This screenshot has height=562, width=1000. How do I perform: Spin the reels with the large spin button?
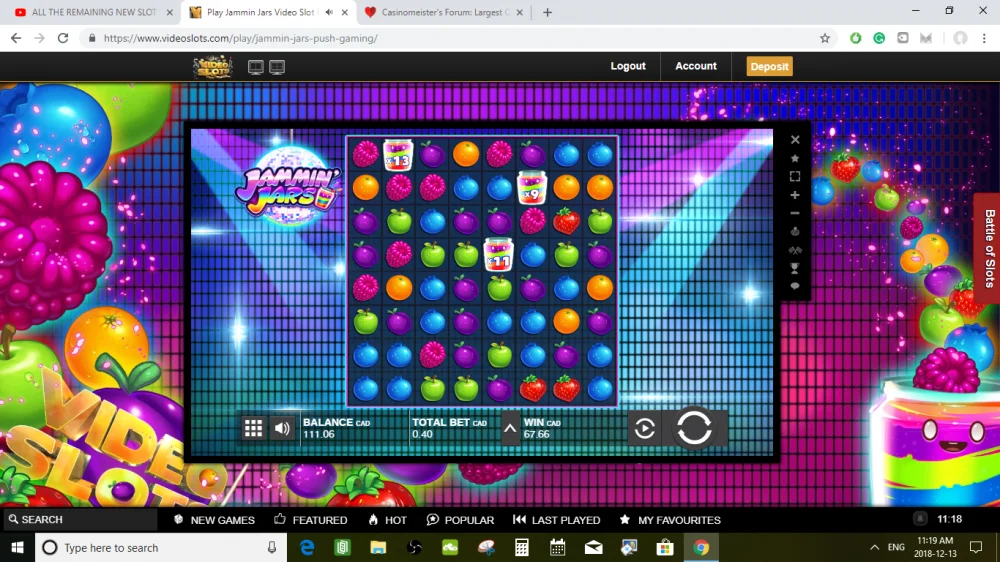point(694,427)
